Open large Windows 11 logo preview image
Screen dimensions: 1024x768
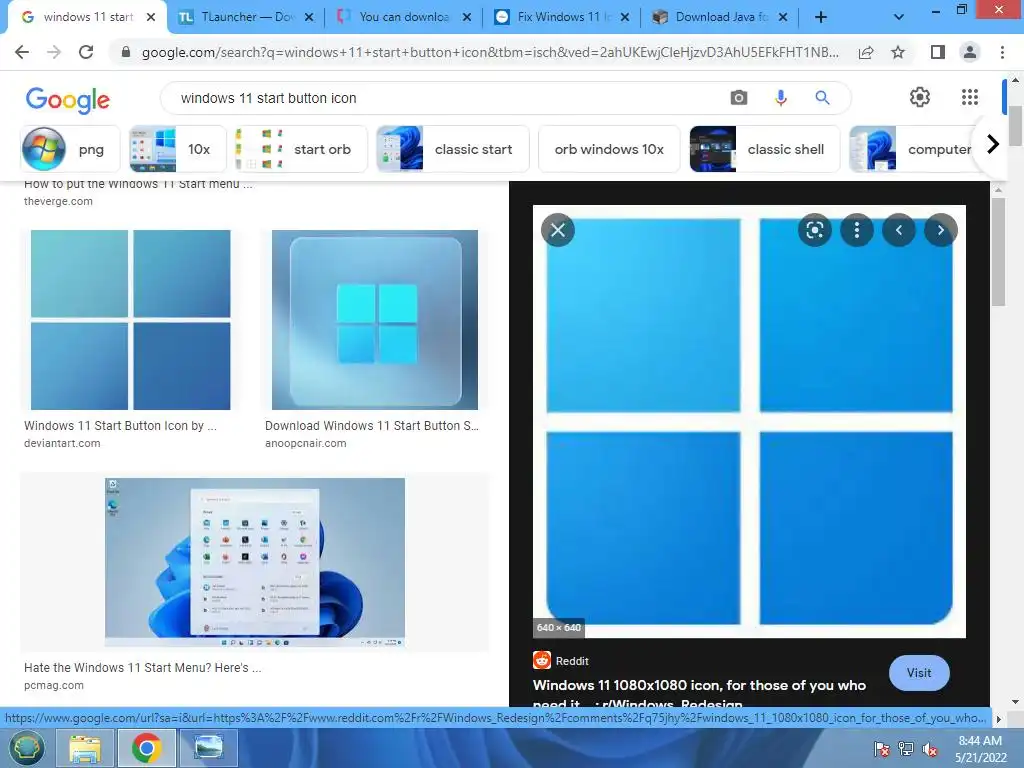pyautogui.click(x=749, y=421)
